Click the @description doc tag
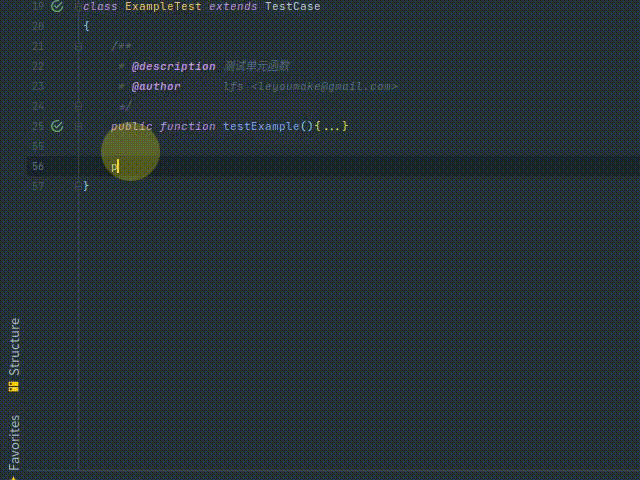The image size is (640, 480). click(173, 66)
